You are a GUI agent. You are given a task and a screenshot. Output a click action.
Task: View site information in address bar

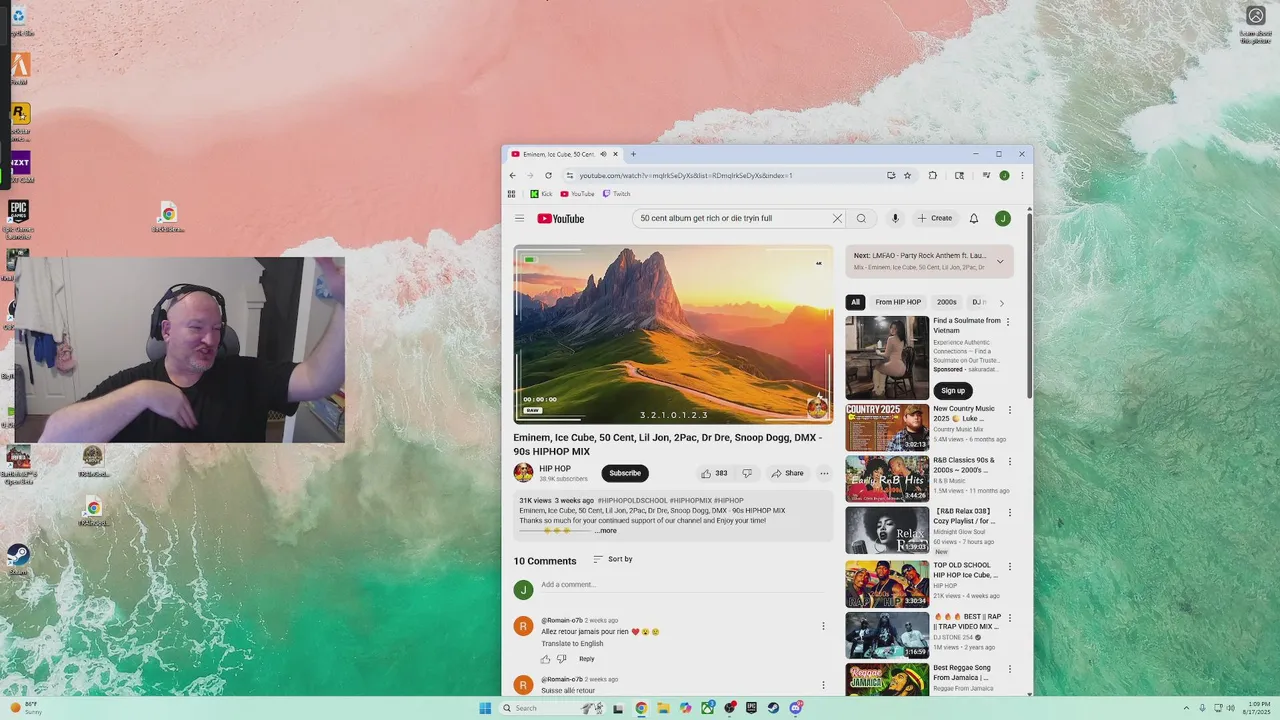pos(569,175)
